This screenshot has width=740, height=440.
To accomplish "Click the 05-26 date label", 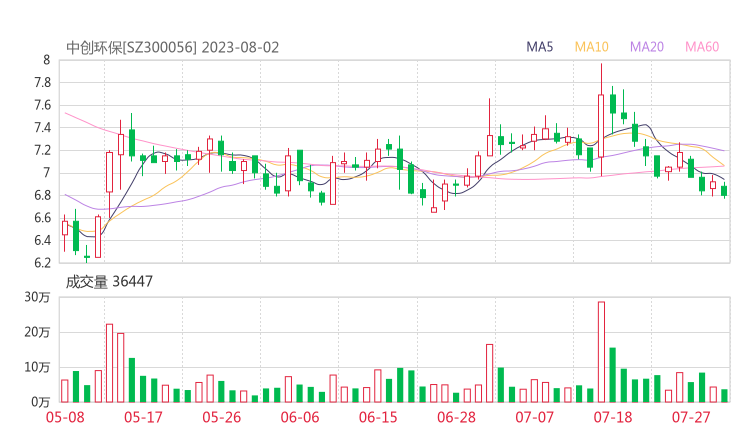I will (221, 417).
